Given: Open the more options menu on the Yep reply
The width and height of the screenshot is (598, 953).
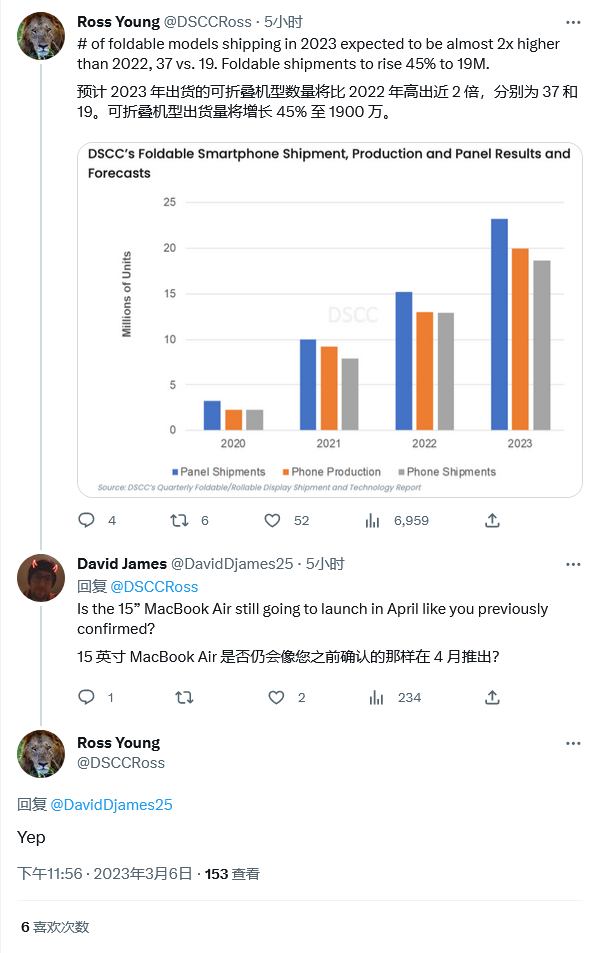Looking at the screenshot, I should (573, 743).
